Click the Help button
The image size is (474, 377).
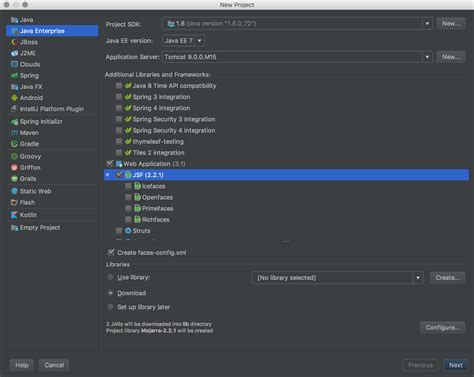coord(22,365)
